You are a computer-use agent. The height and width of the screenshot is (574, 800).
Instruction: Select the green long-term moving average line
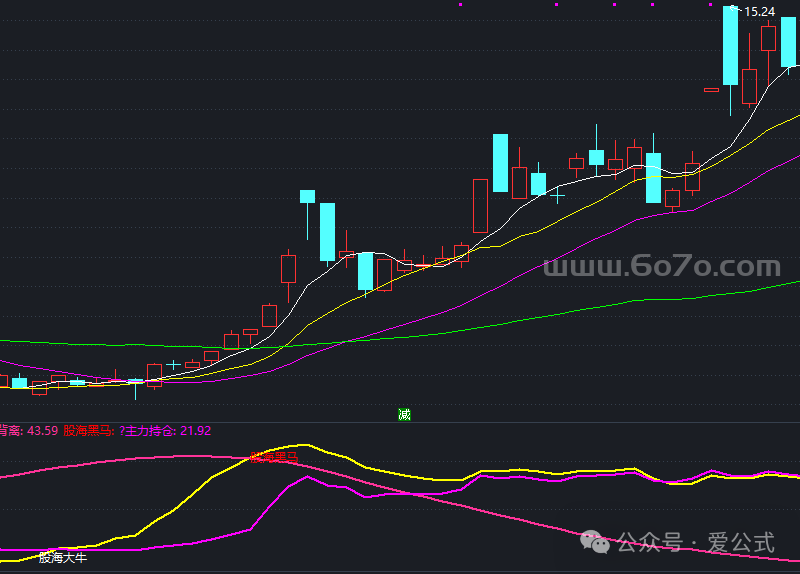(600, 303)
